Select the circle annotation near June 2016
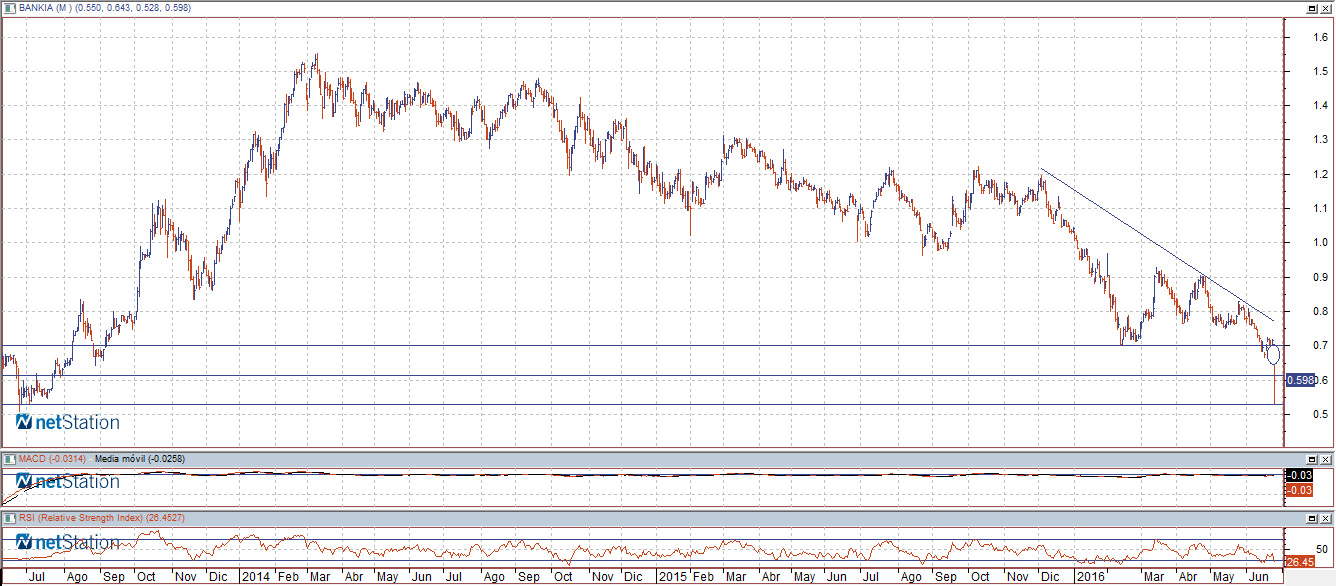The width and height of the screenshot is (1336, 586). click(1273, 354)
